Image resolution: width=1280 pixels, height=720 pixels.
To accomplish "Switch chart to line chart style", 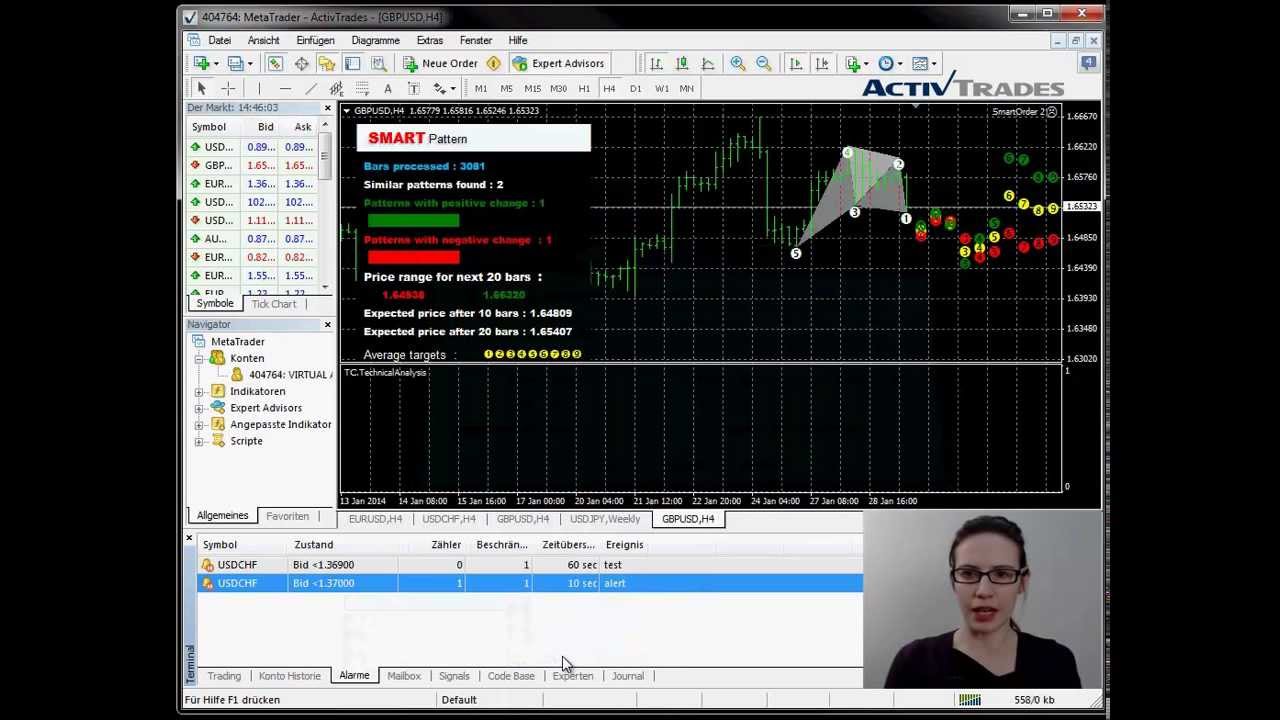I will point(708,63).
